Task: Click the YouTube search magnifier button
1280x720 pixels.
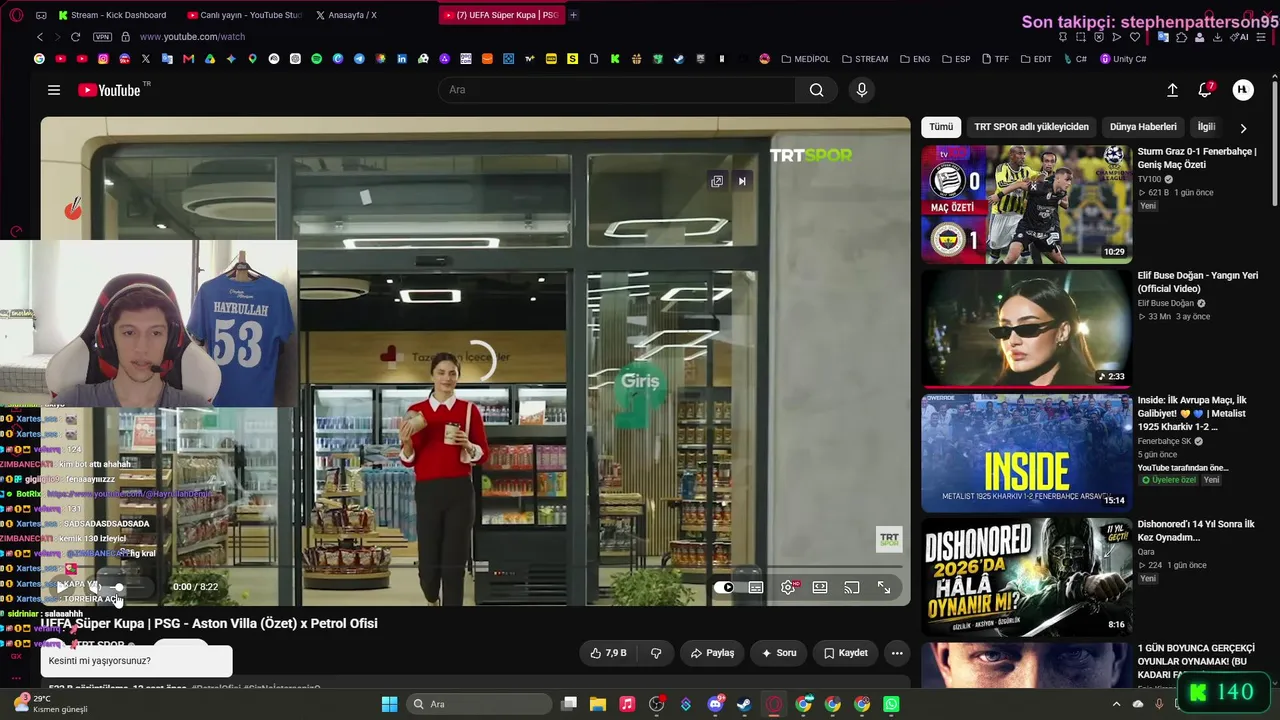Action: click(x=817, y=90)
